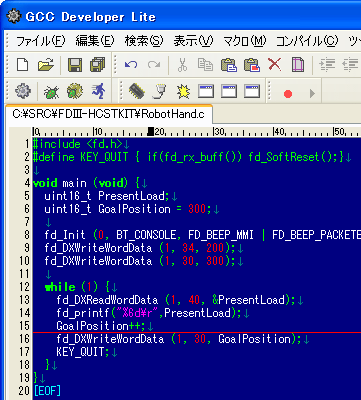Undo the last edit
The width and height of the screenshot is (361, 400).
click(x=131, y=64)
